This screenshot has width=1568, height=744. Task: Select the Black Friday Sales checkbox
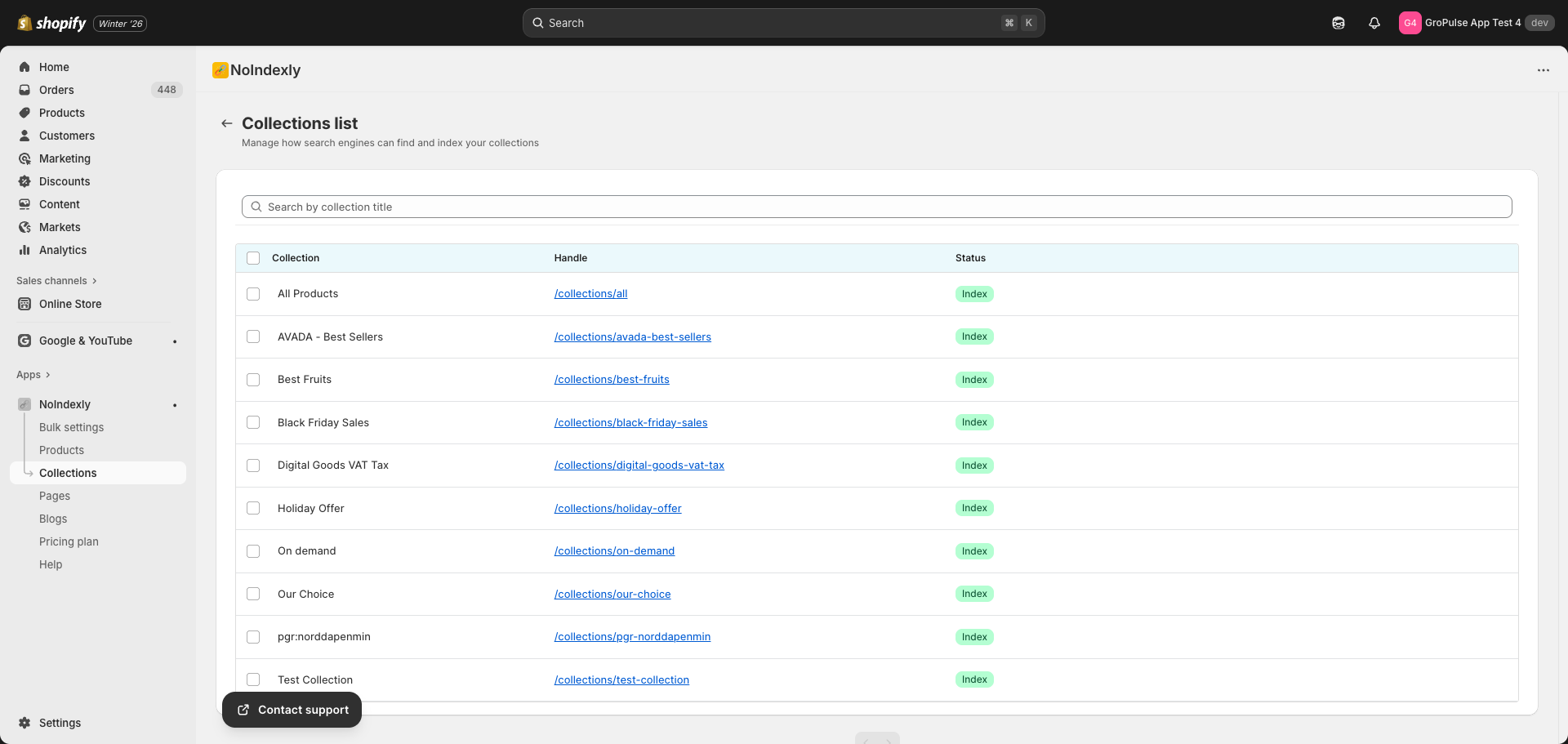[253, 422]
